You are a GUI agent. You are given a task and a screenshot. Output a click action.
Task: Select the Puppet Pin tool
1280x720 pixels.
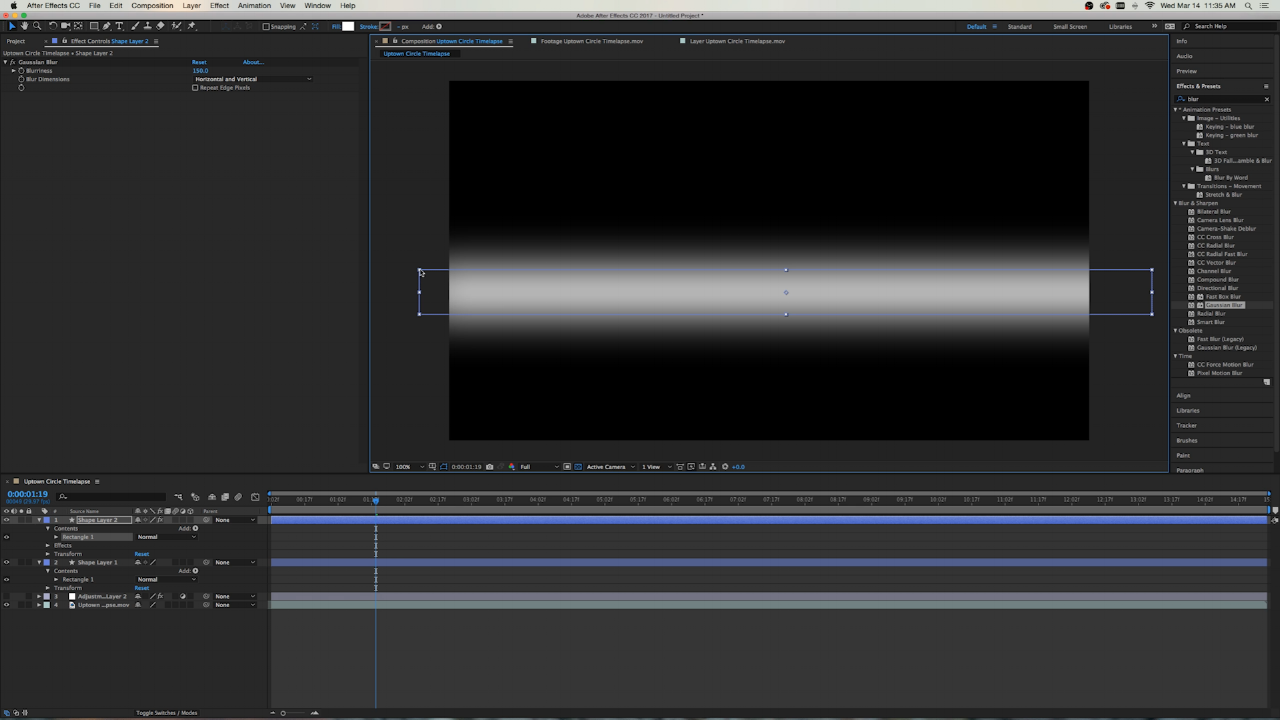click(x=191, y=26)
